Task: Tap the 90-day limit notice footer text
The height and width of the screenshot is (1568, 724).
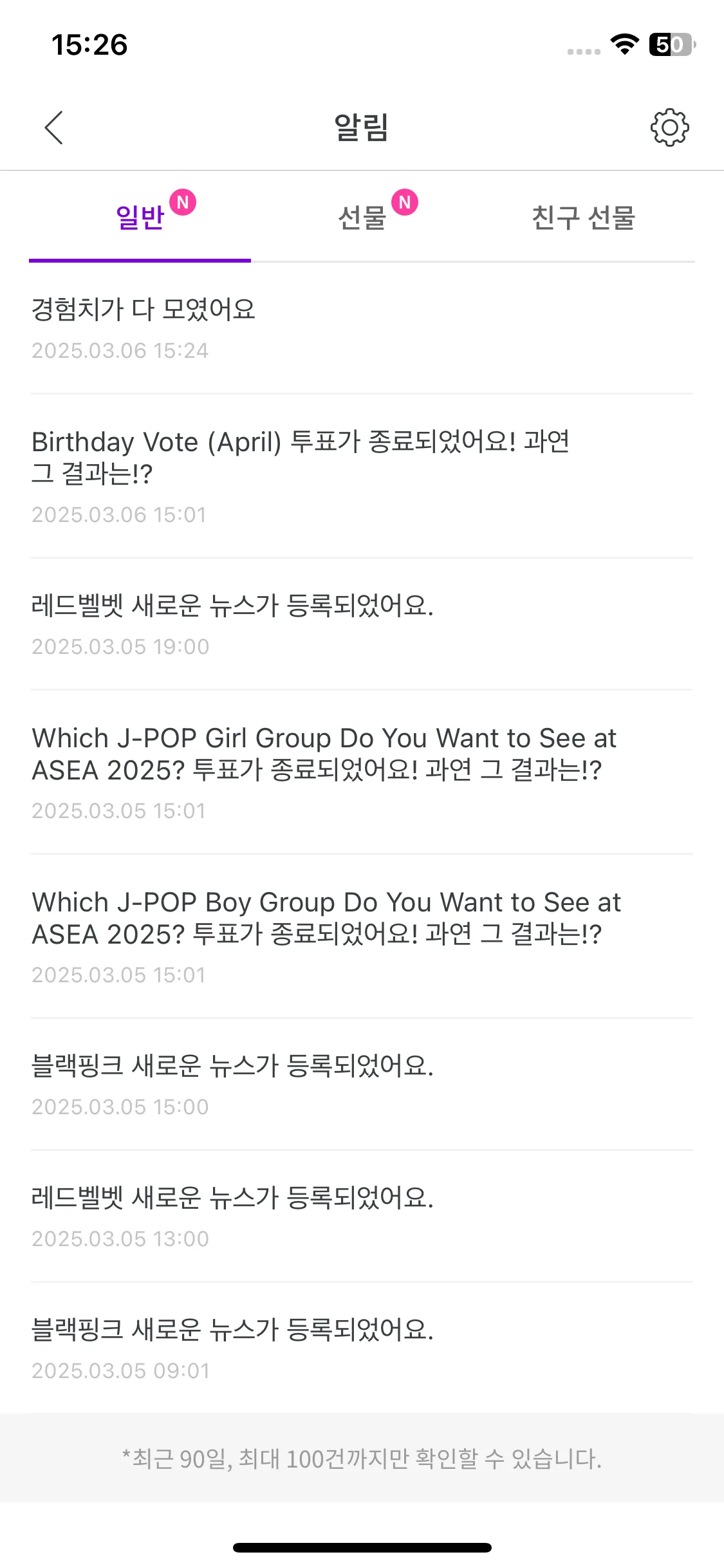Action: tap(362, 1459)
